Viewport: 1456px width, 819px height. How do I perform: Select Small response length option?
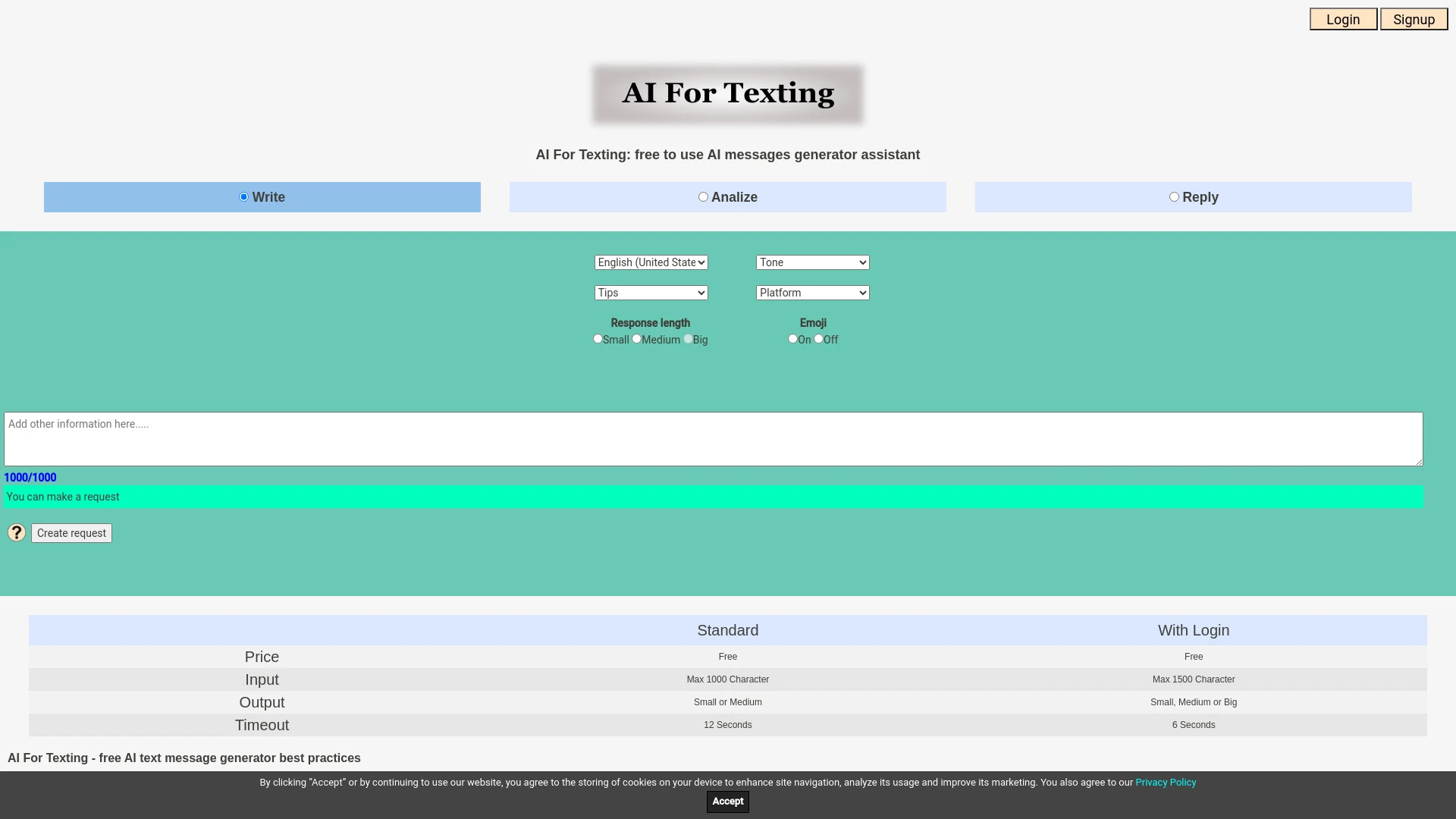(x=597, y=339)
